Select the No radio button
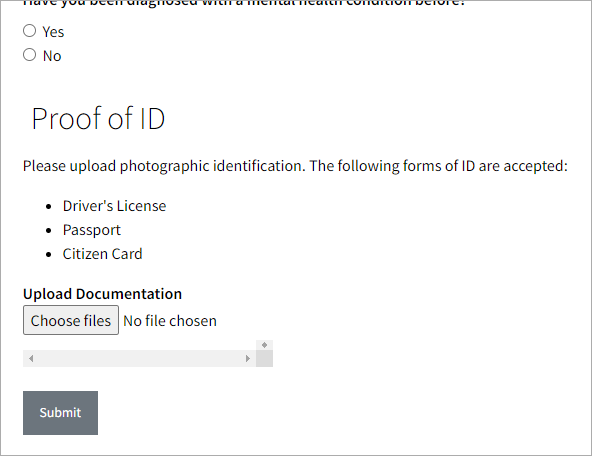This screenshot has height=456, width=592. [x=29, y=55]
